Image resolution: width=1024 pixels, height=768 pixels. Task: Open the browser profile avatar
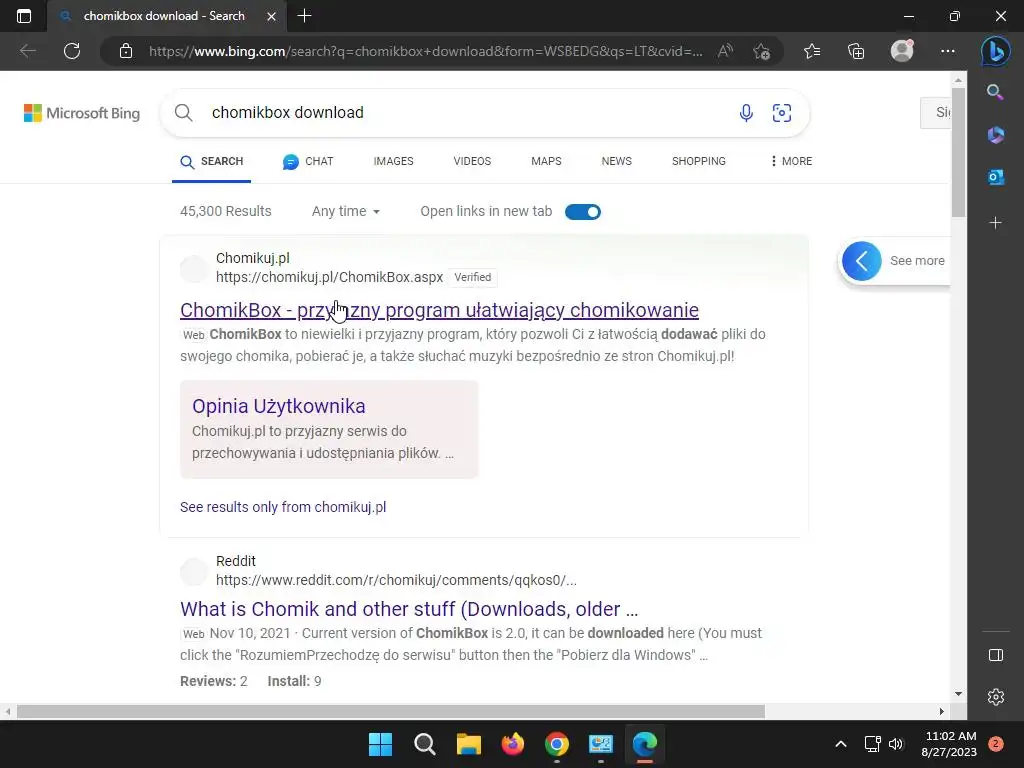(902, 50)
